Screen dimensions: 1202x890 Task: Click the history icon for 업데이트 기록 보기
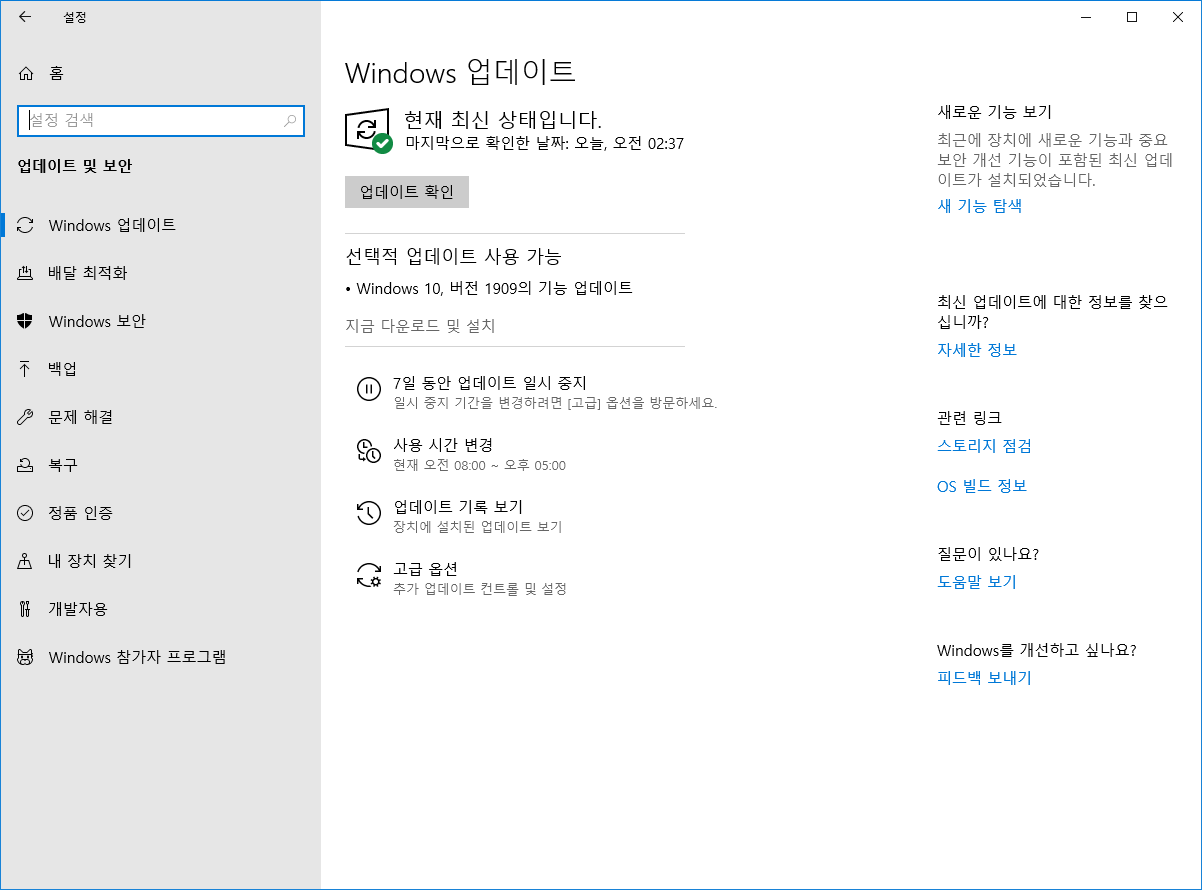pyautogui.click(x=369, y=513)
